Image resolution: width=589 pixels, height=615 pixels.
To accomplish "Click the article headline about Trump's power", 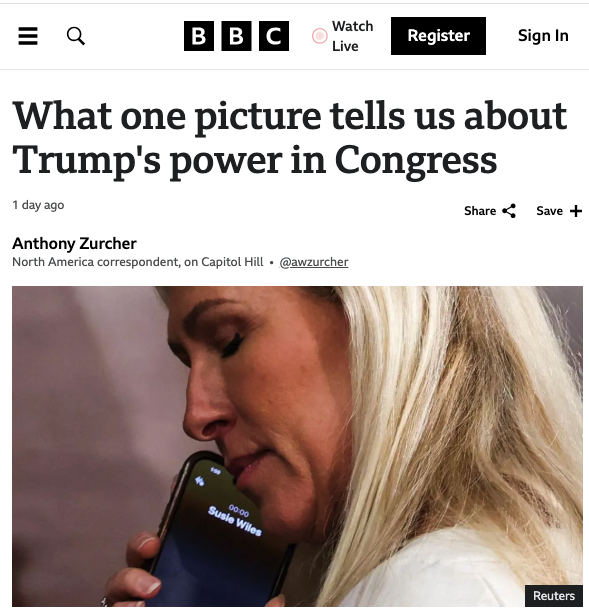I will pyautogui.click(x=289, y=138).
